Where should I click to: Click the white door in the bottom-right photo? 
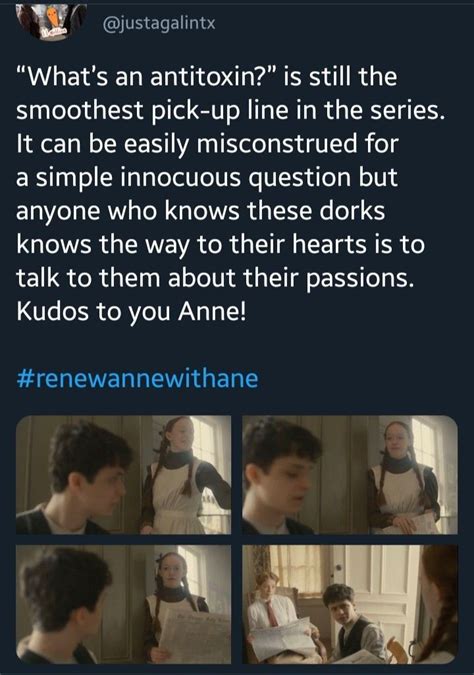(x=377, y=585)
